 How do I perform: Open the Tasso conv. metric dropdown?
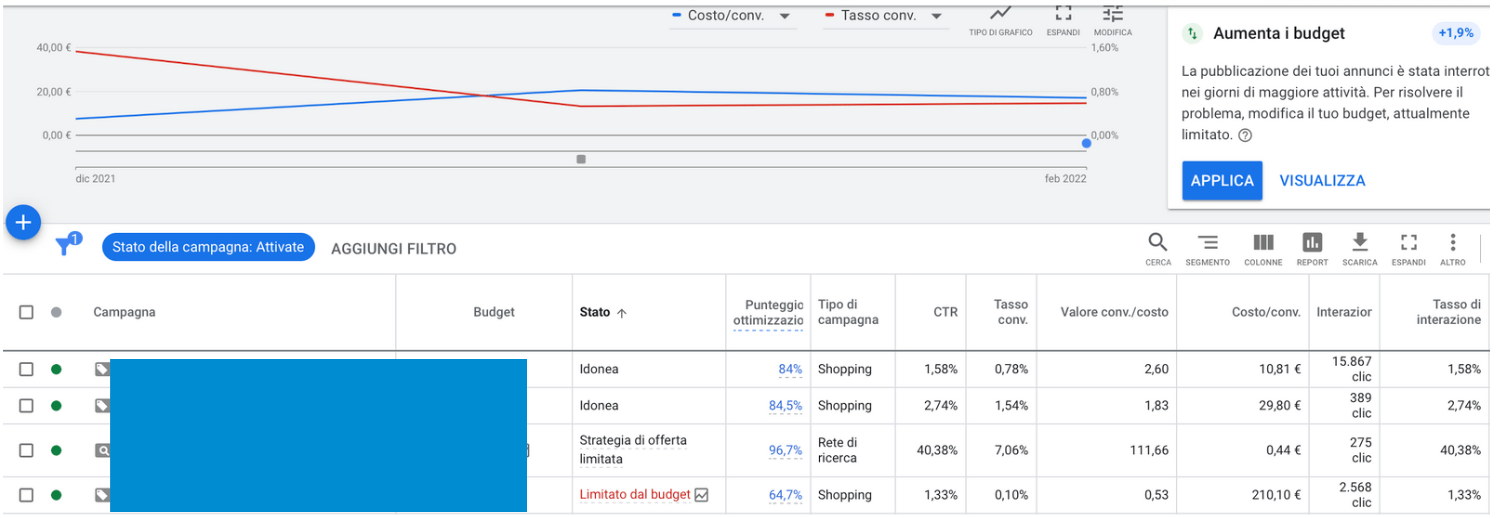pos(886,16)
